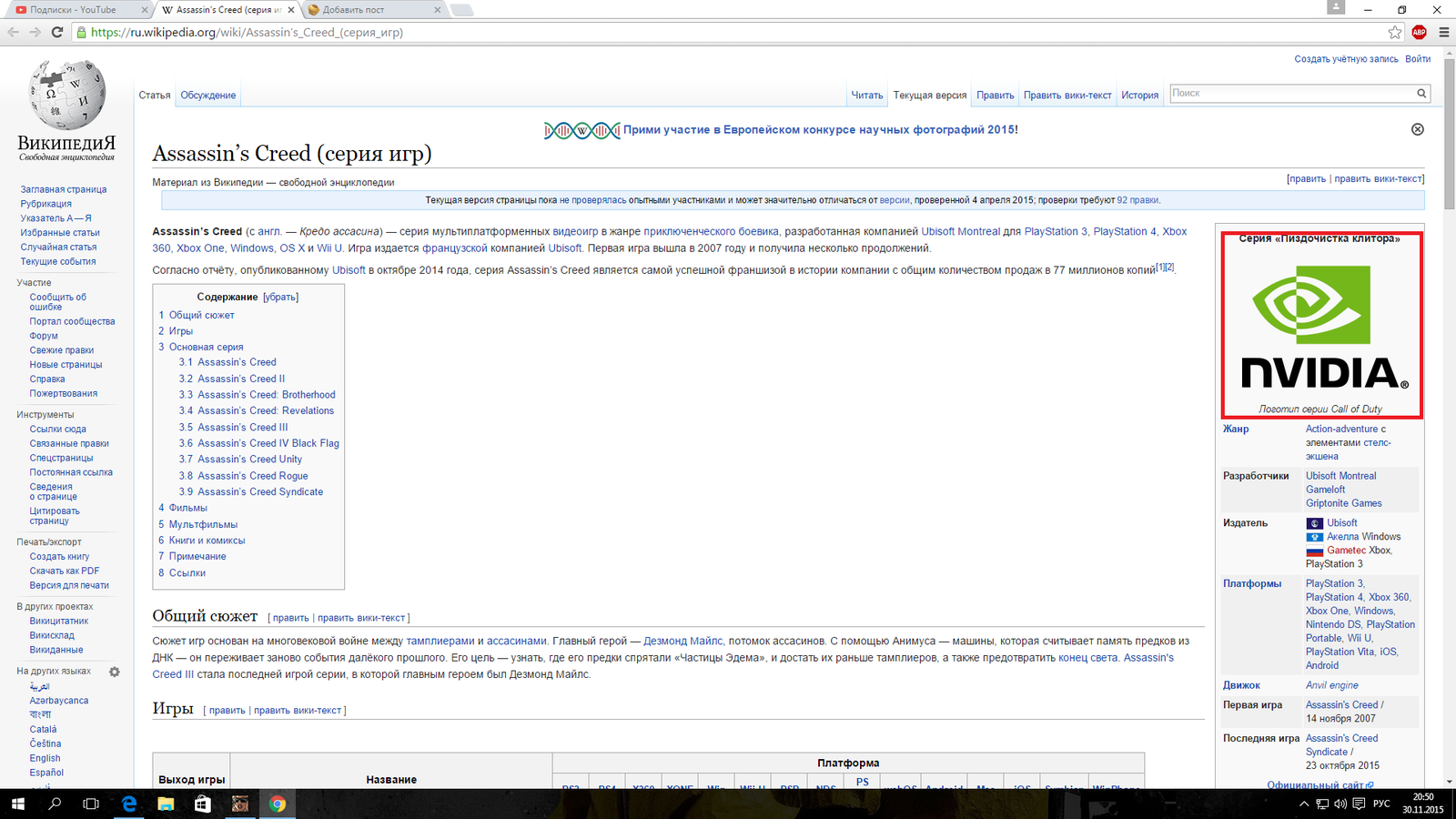Screen dimensions: 1456x819
Task: Click the DNA banner image
Action: 581,130
